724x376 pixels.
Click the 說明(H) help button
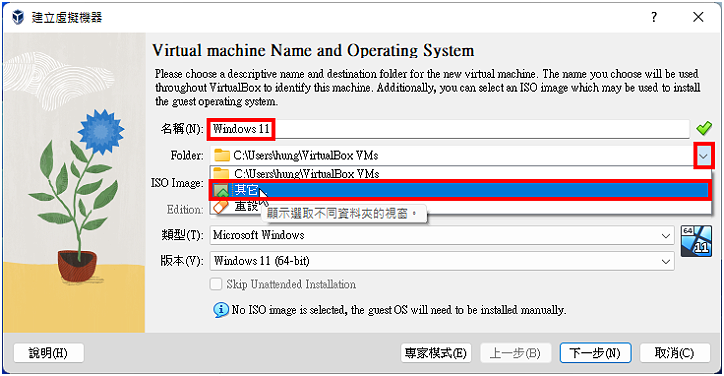pyautogui.click(x=48, y=353)
